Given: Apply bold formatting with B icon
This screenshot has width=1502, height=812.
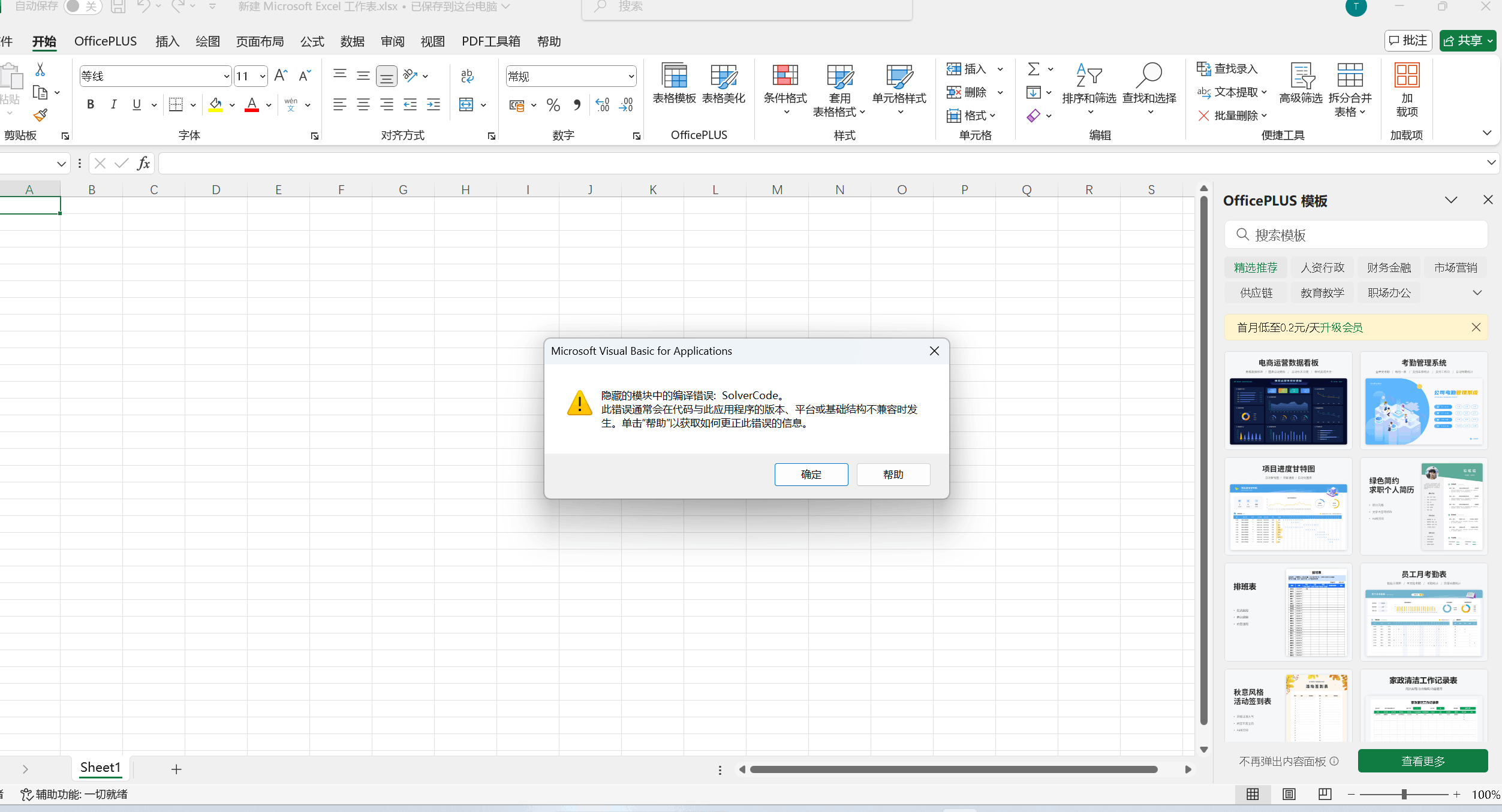Looking at the screenshot, I should pos(91,105).
